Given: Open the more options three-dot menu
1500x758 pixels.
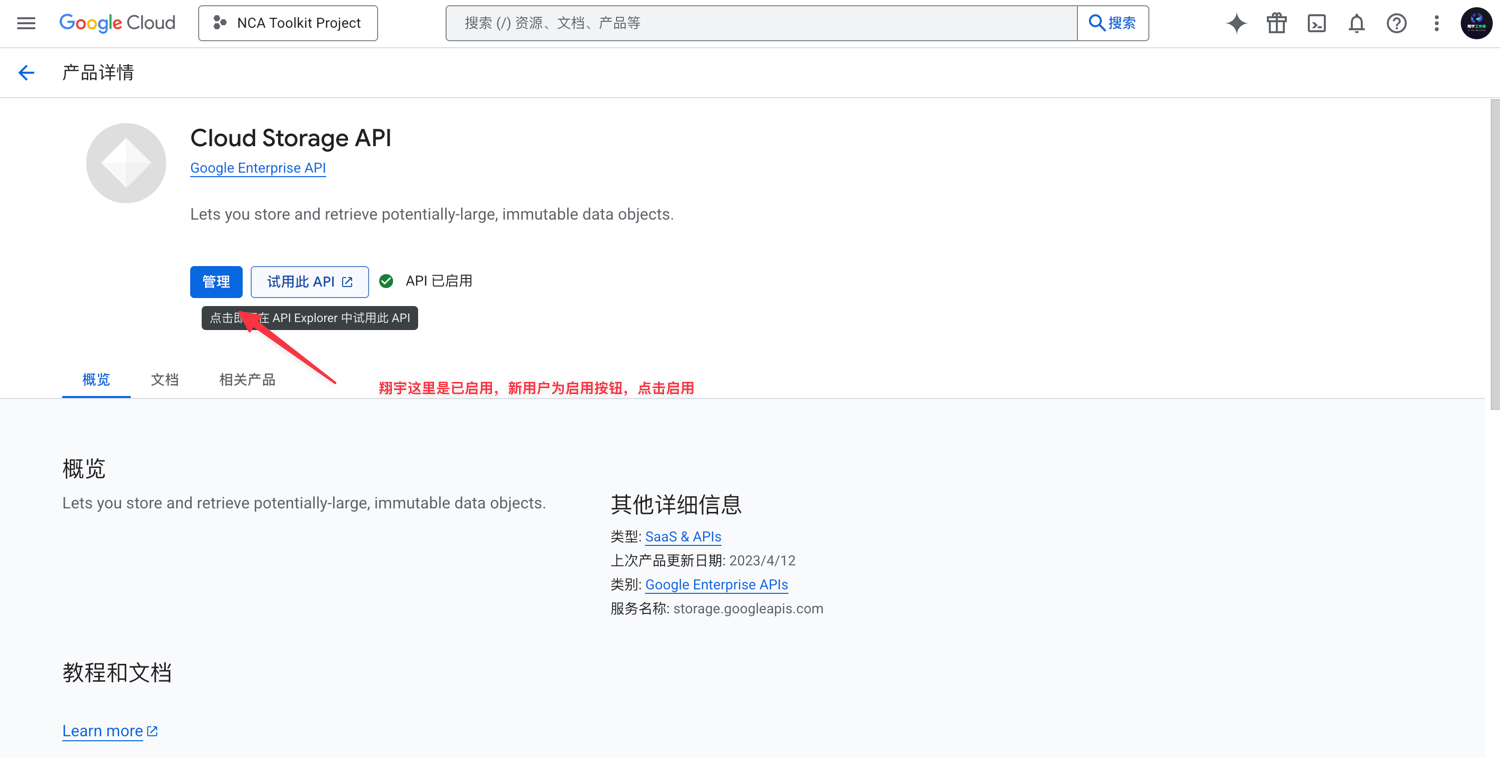Looking at the screenshot, I should tap(1436, 22).
